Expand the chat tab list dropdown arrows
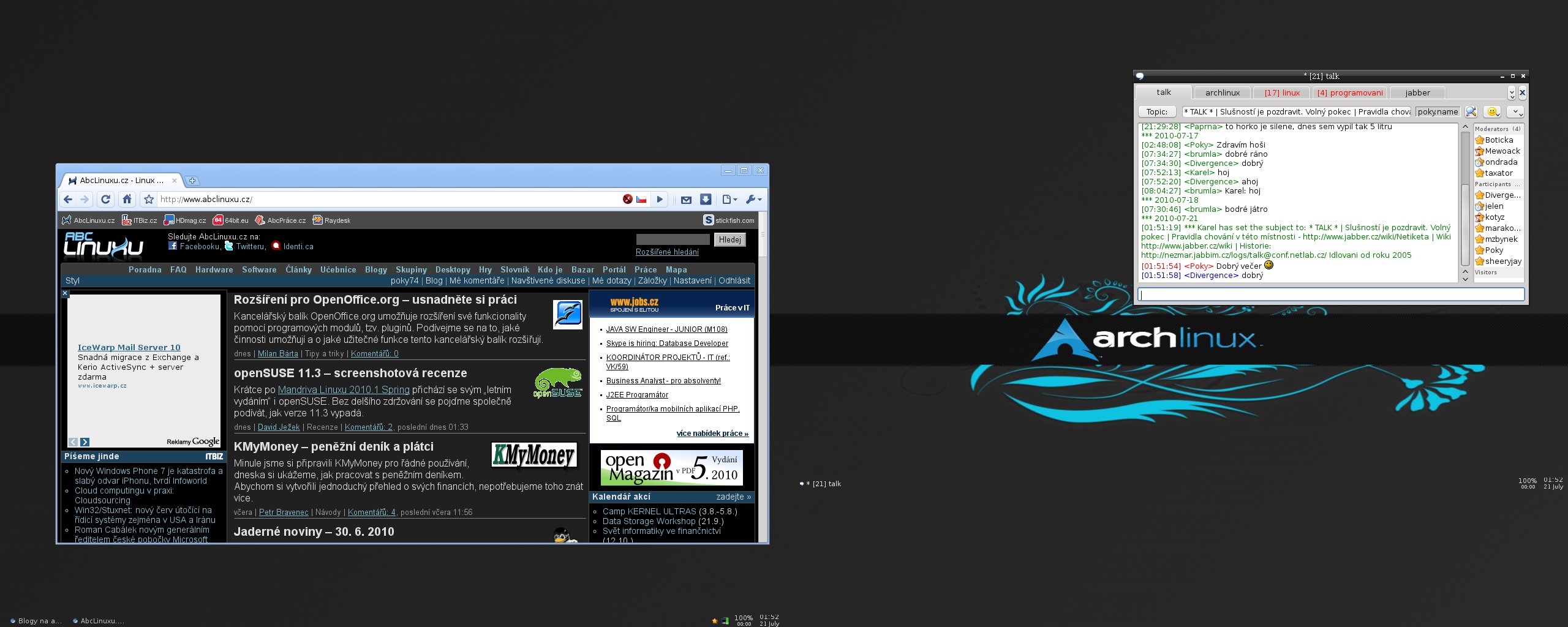This screenshot has height=627, width=1568. (1512, 93)
